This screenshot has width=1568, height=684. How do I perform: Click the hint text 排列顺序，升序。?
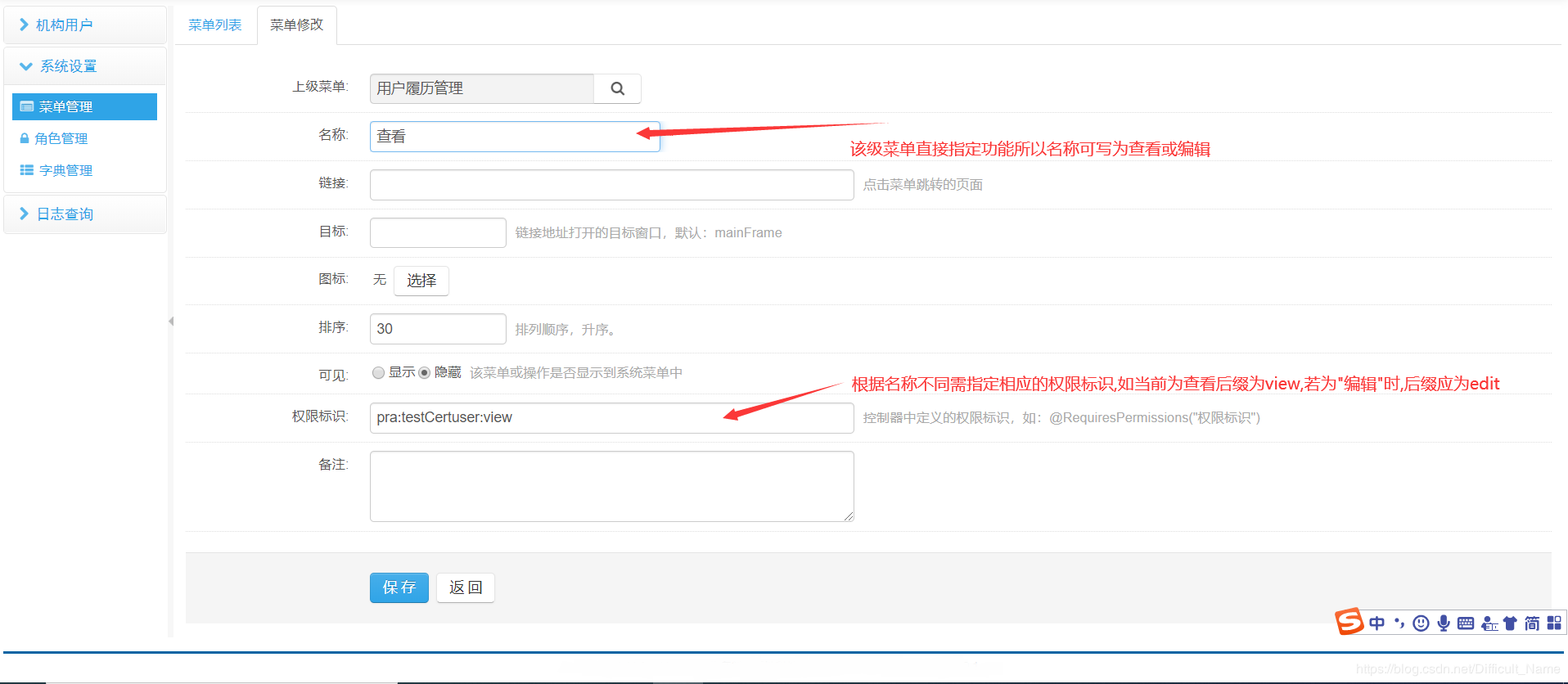click(x=566, y=330)
